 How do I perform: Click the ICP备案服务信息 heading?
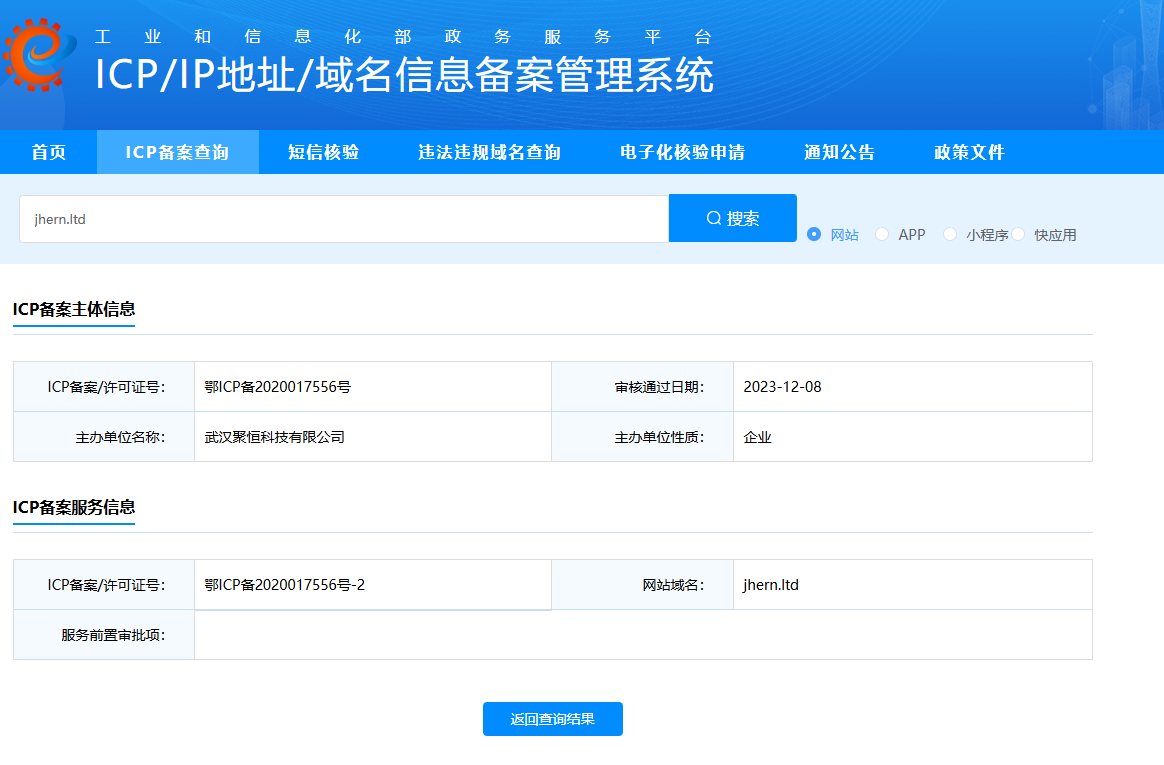pyautogui.click(x=73, y=508)
